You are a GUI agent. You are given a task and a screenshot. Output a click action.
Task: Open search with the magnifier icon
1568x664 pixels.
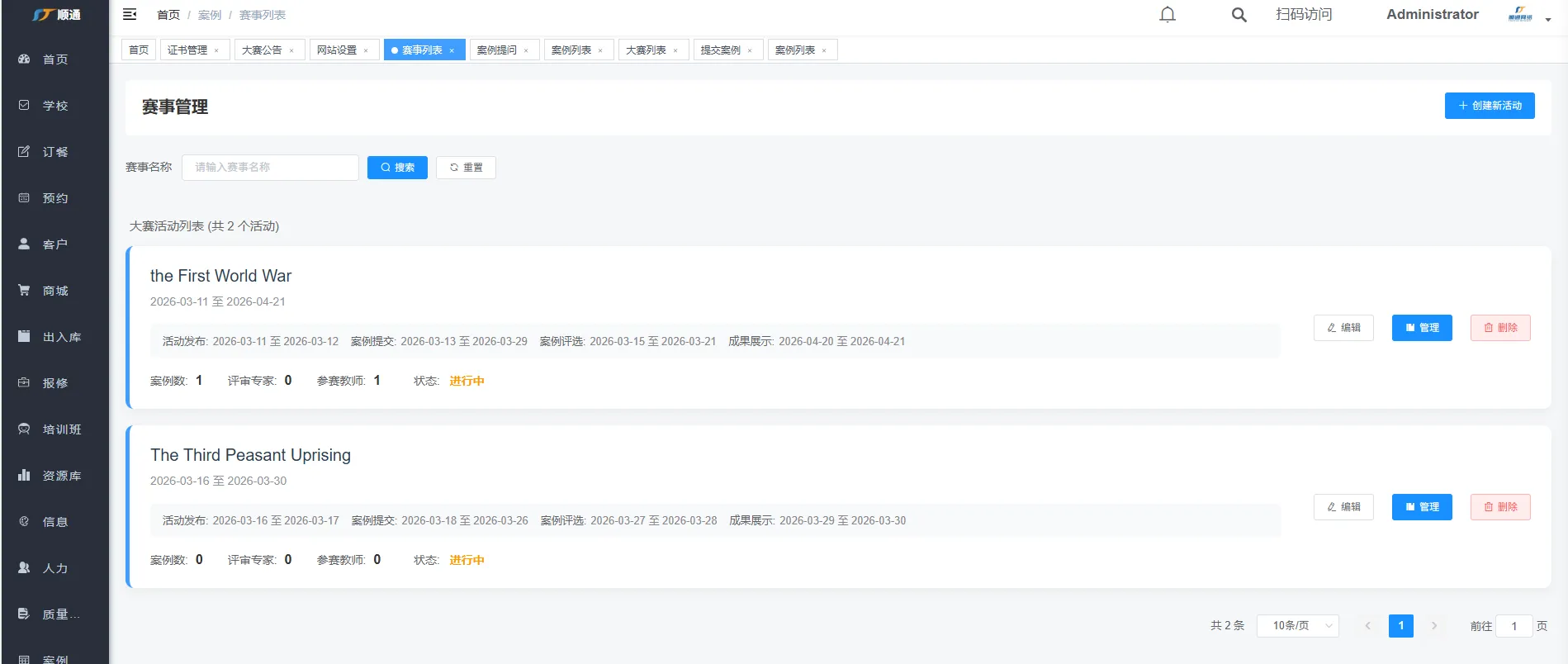coord(1239,15)
